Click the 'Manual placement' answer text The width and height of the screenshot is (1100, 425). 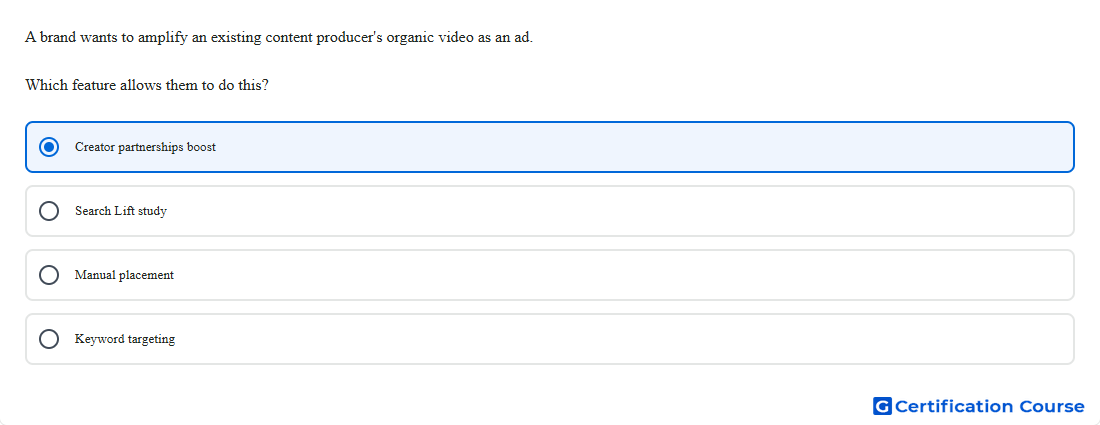pos(124,275)
